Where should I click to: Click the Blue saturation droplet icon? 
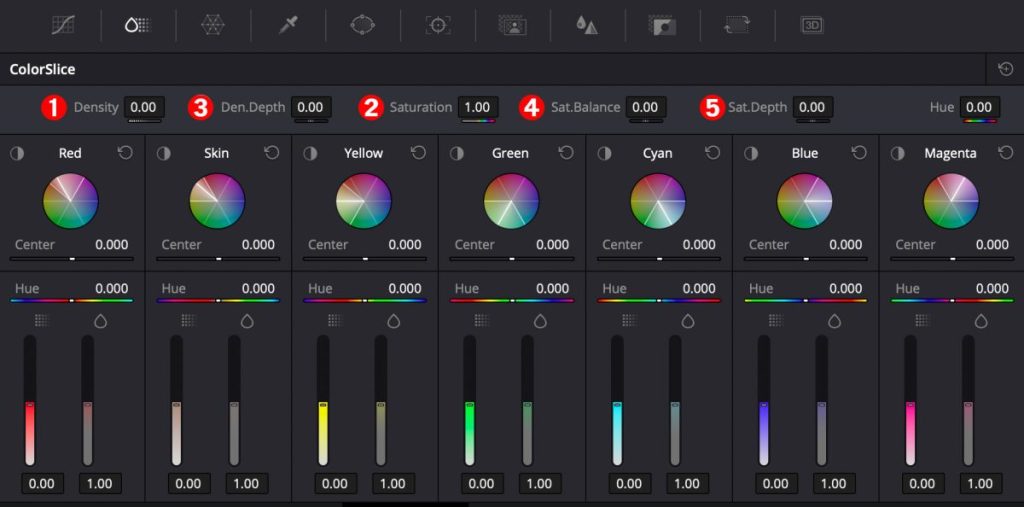pyautogui.click(x=835, y=321)
